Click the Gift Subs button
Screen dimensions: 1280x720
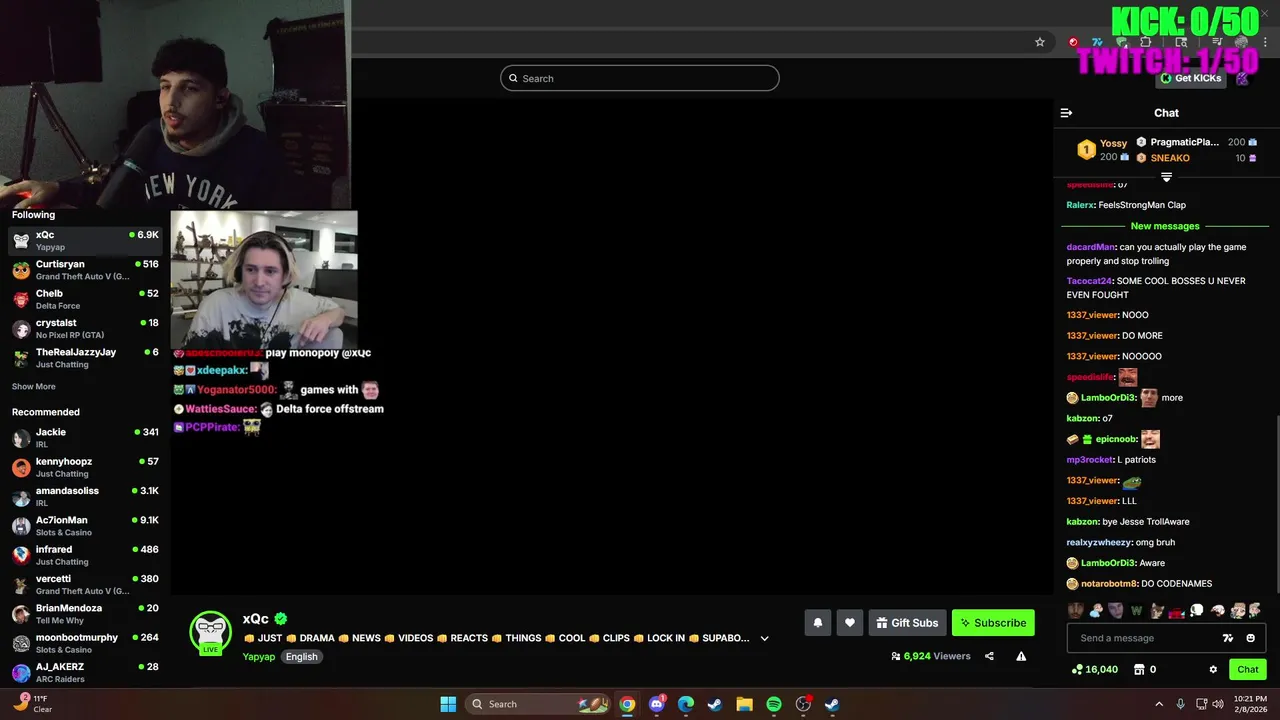907,623
